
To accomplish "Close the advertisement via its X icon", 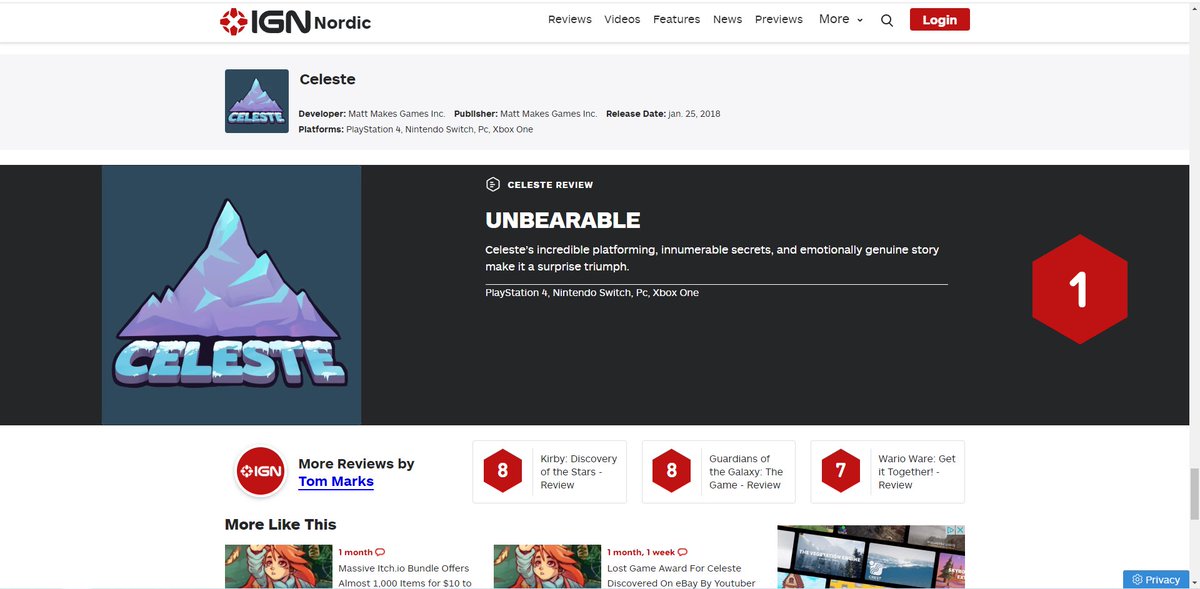I will tap(960, 530).
